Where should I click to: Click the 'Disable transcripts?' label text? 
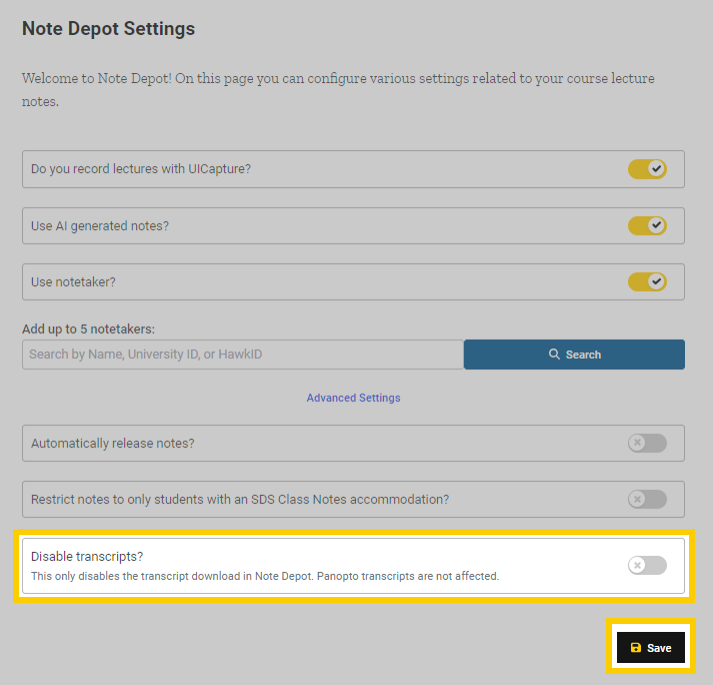tap(87, 556)
